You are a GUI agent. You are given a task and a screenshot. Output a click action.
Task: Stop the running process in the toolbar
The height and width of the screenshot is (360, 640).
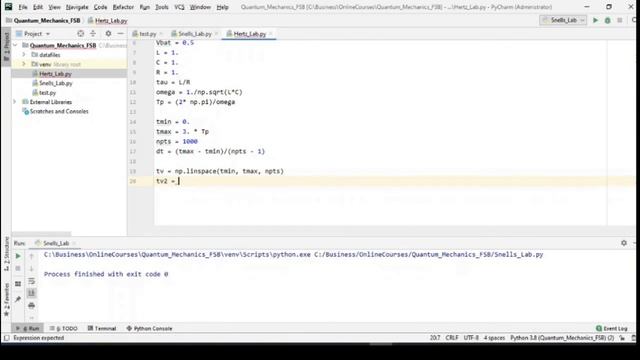coord(620,20)
